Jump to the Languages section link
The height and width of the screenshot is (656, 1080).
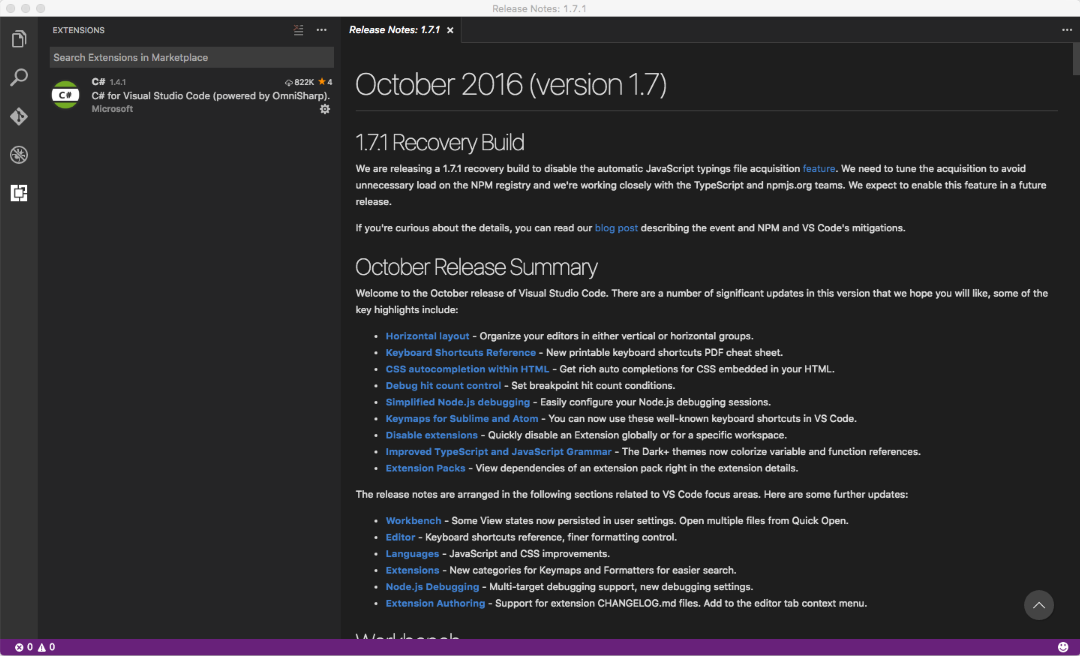(412, 554)
